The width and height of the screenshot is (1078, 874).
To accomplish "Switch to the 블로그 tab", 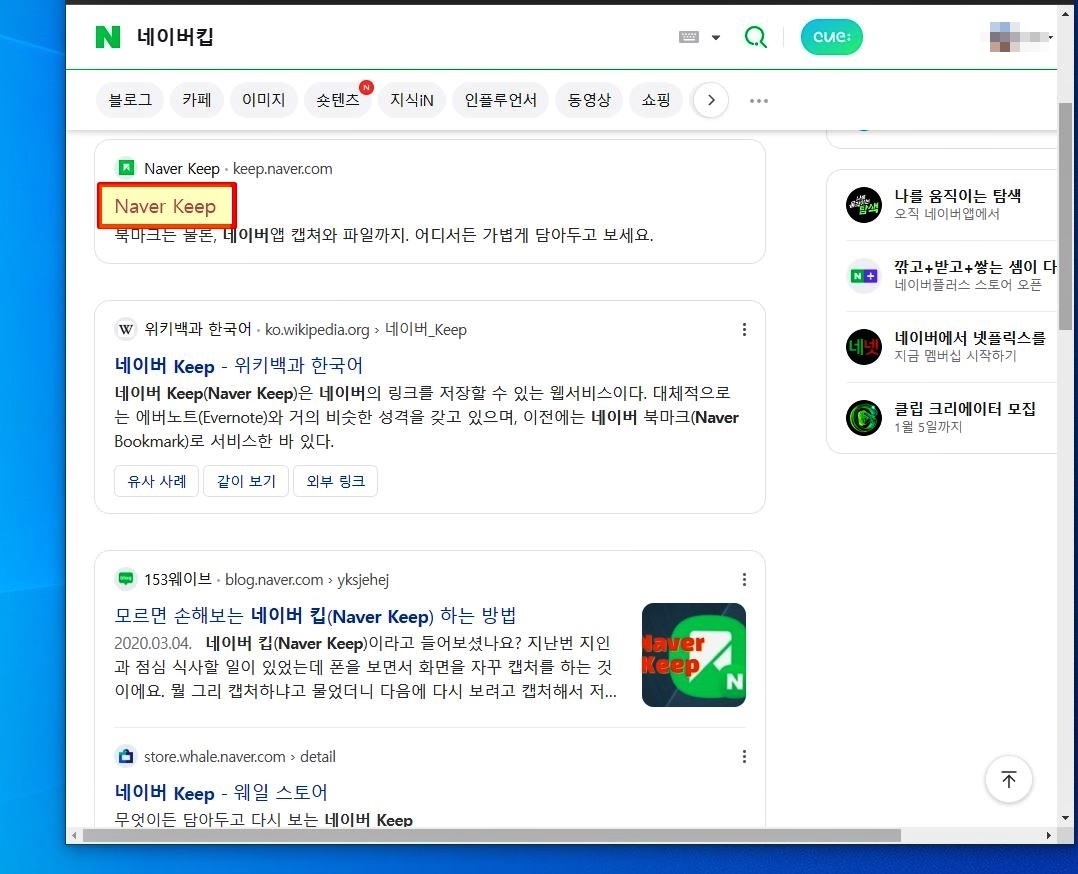I will [x=130, y=100].
